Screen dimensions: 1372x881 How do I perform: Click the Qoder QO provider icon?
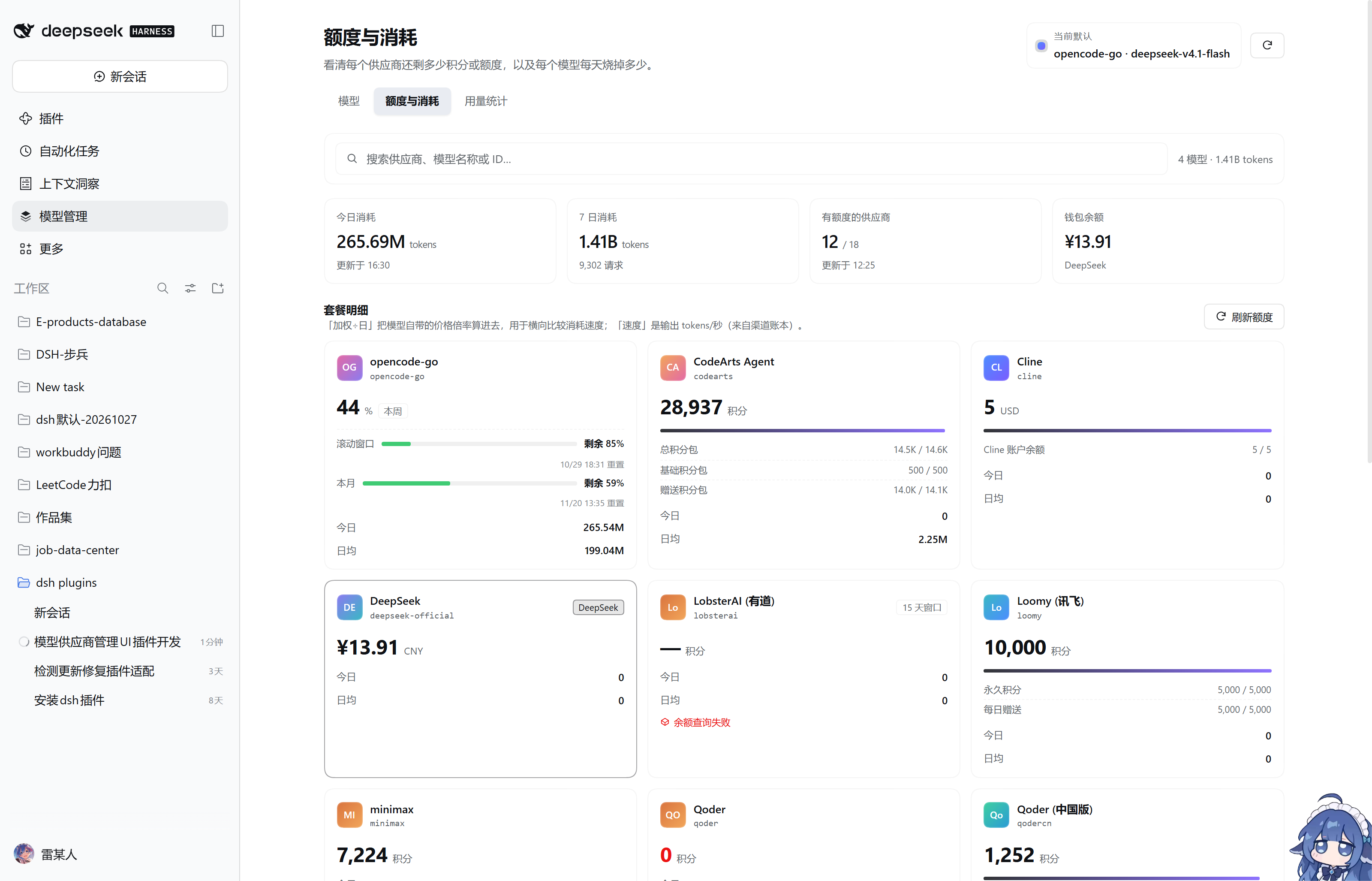(673, 815)
